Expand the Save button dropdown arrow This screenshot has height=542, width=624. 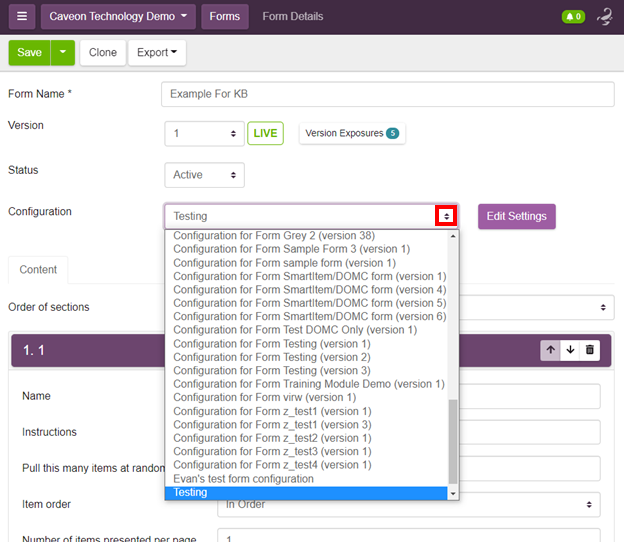click(x=63, y=52)
